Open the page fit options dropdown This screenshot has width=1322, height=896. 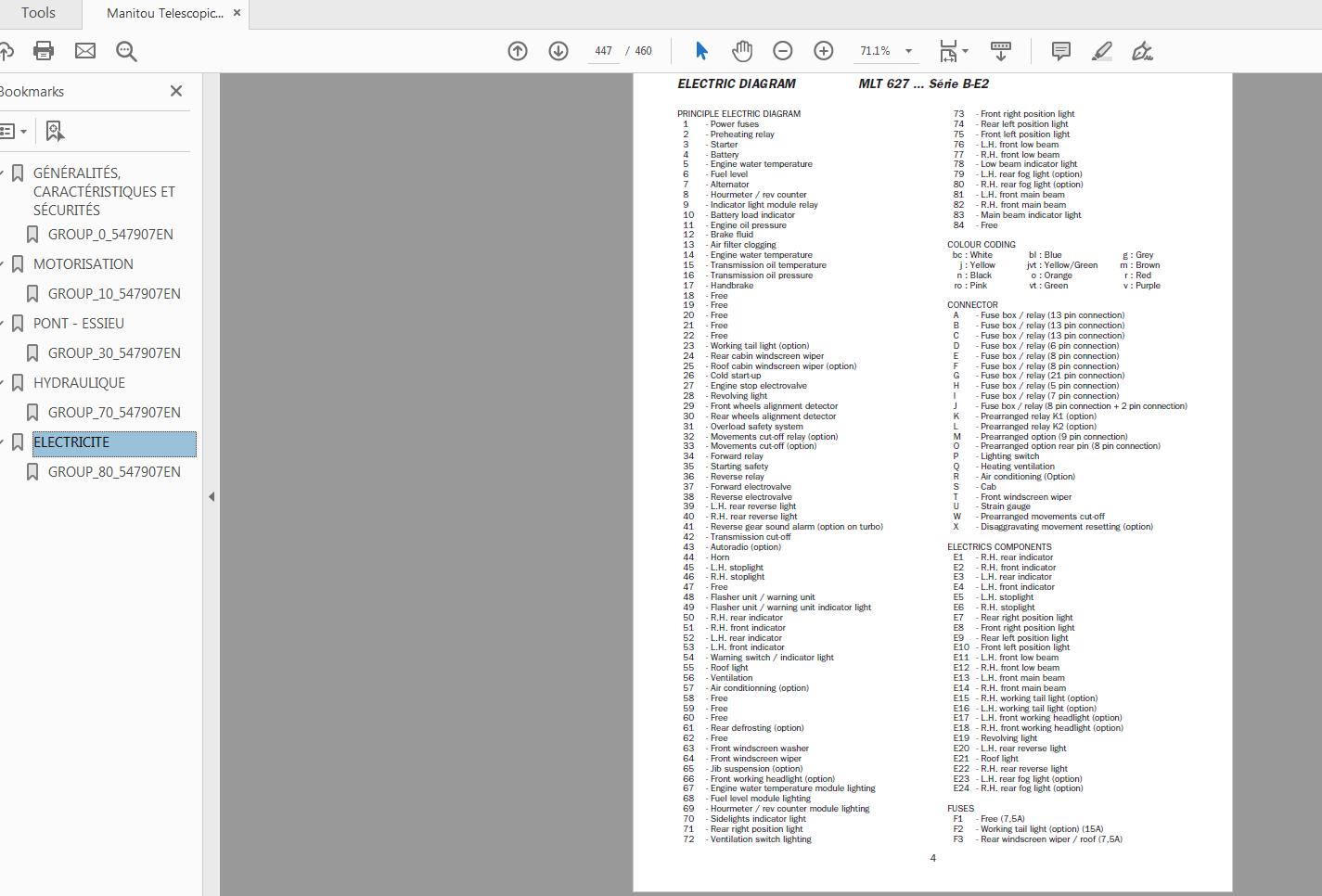(x=963, y=51)
